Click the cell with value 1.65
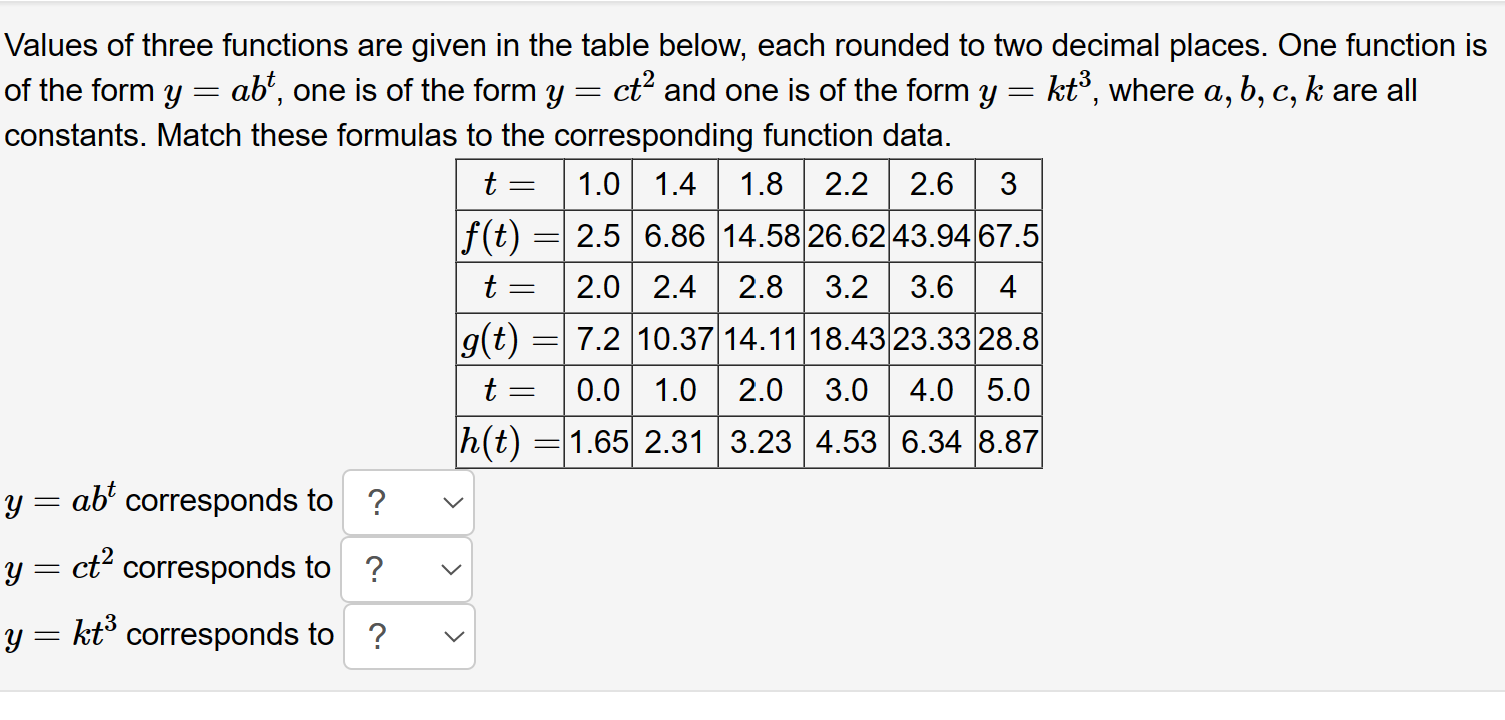The image size is (1505, 720). [597, 440]
